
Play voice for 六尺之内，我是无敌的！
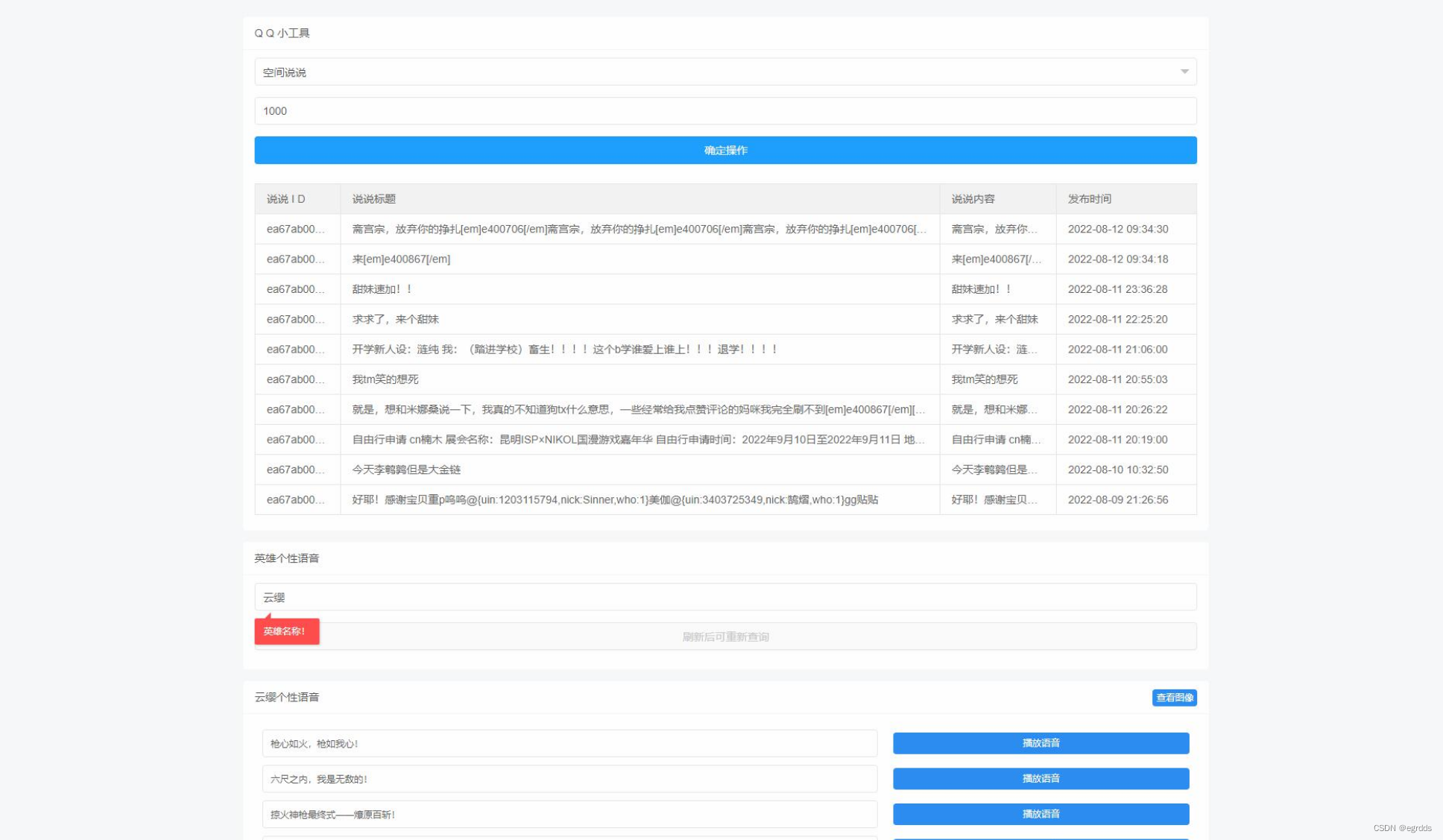(1041, 779)
